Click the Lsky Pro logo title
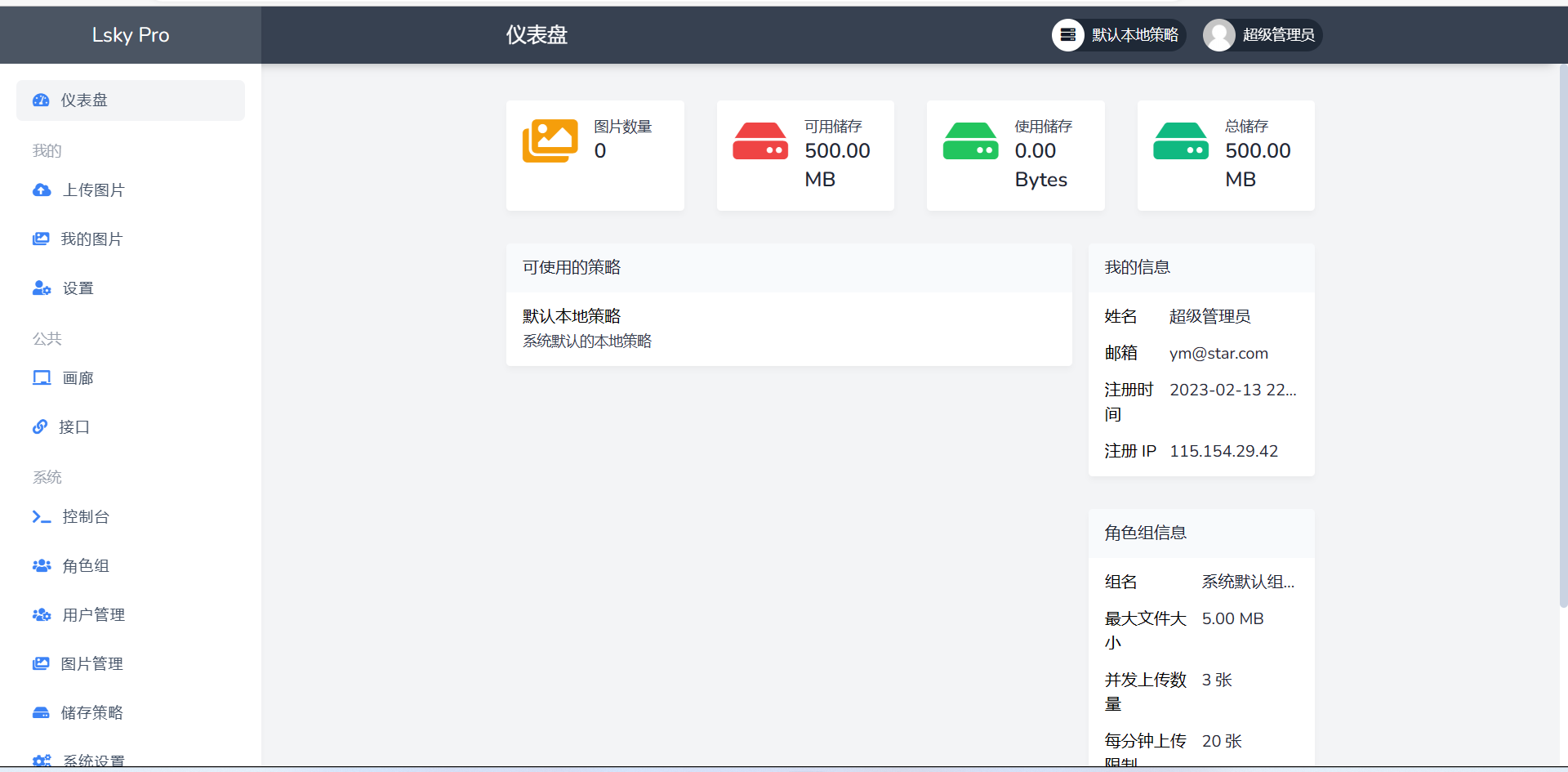 [x=131, y=35]
